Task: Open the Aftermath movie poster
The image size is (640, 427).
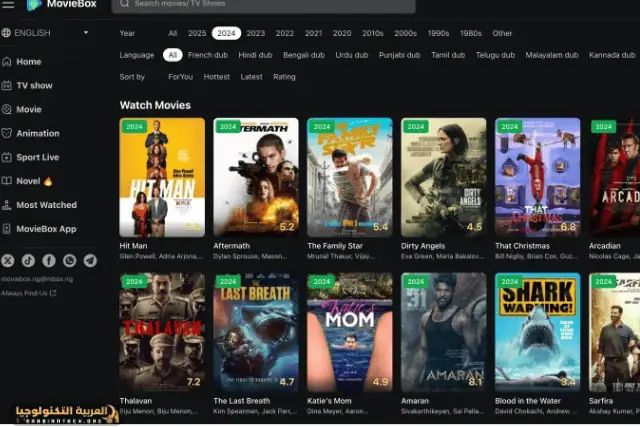Action: coord(256,177)
